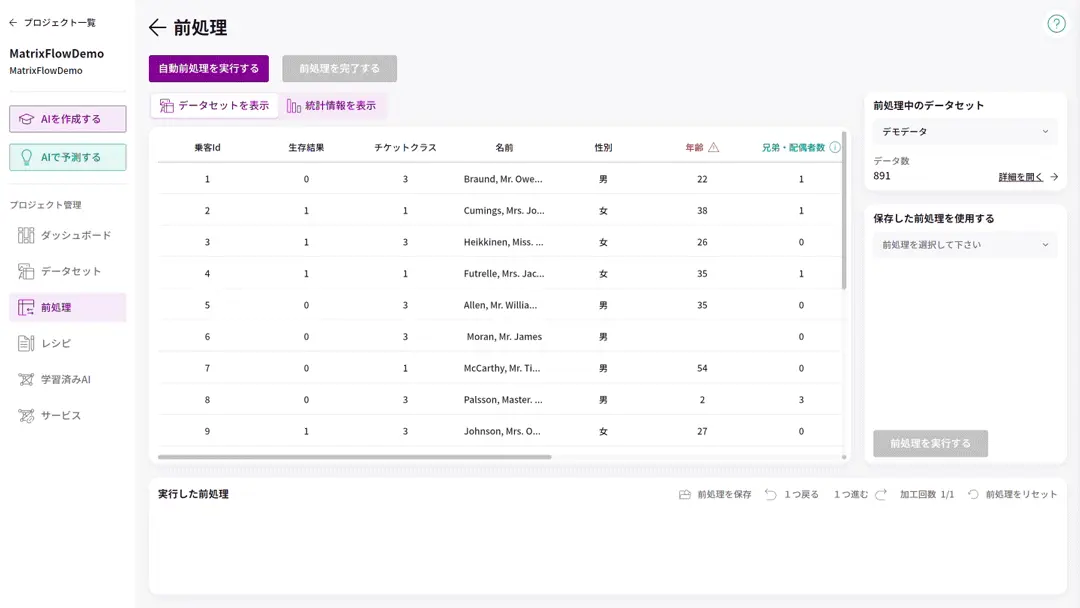Viewport: 1080px width, 608px height.
Task: Click the horizontal scrollbar under the table
Action: tap(354, 457)
